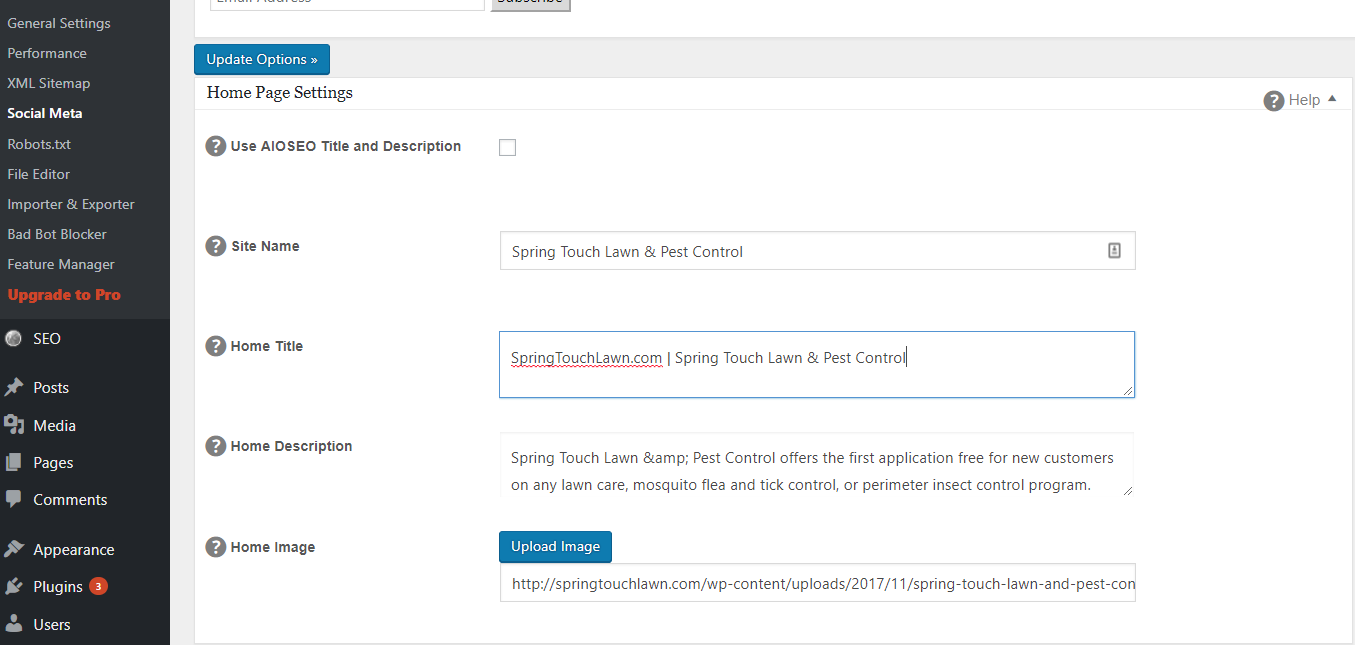Click the Help question mark icon in panel header
This screenshot has height=645, width=1355.
click(x=1273, y=101)
